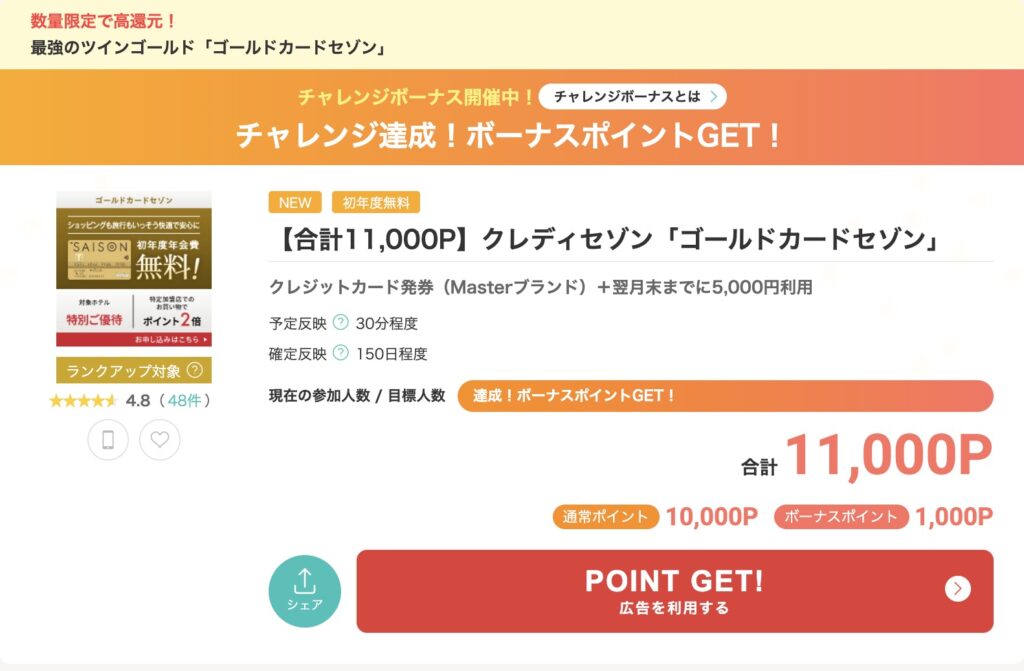
Task: Click the Saison gold card thumbnail
Action: [x=133, y=268]
